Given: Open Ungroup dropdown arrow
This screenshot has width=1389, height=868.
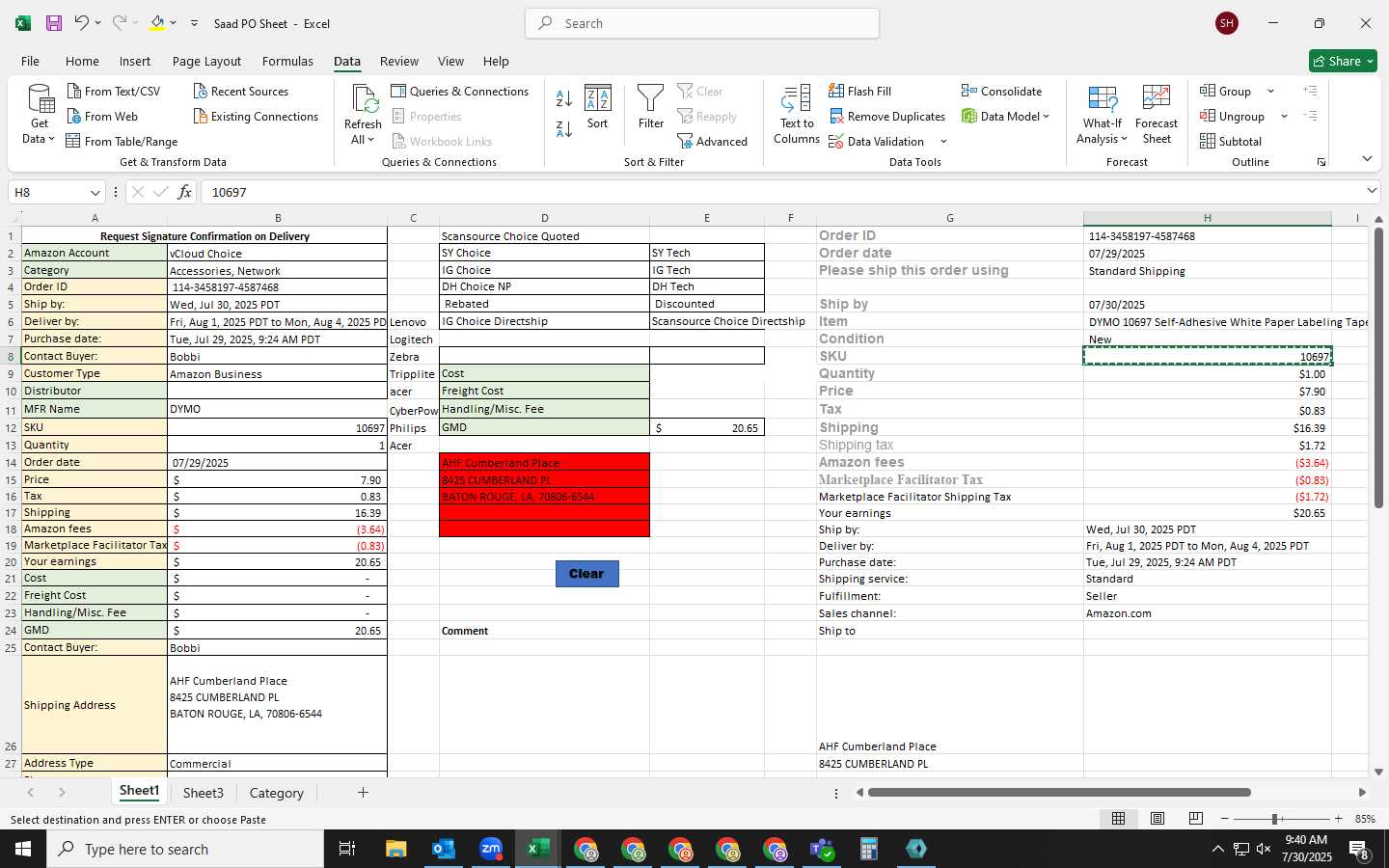Looking at the screenshot, I should (1284, 117).
